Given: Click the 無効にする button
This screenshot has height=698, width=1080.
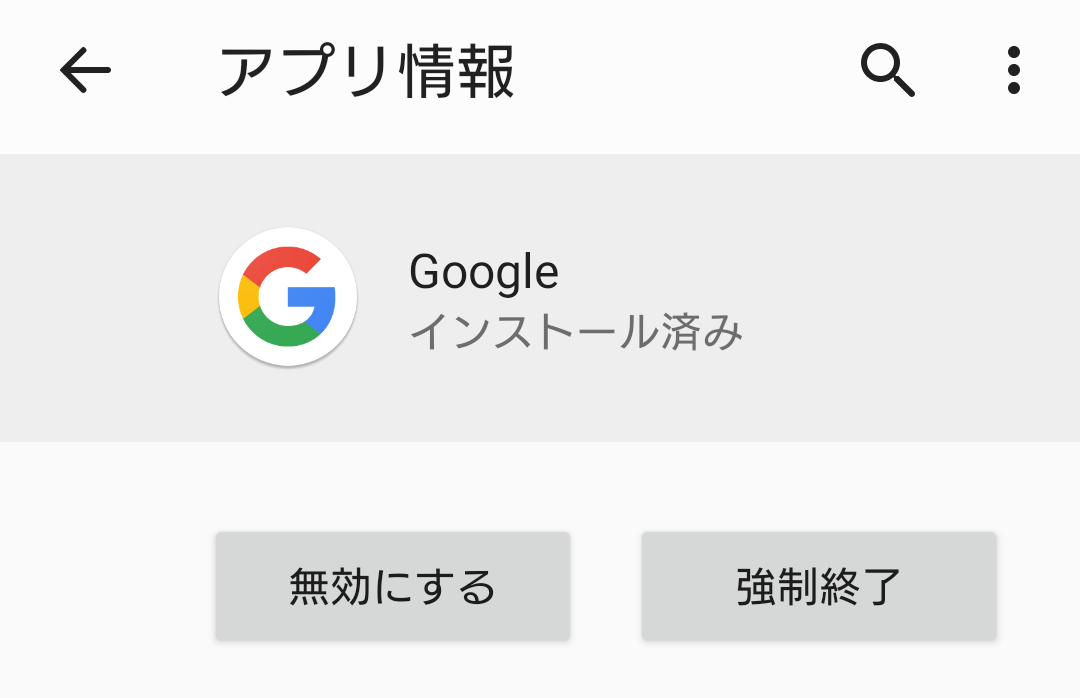Looking at the screenshot, I should tap(392, 586).
